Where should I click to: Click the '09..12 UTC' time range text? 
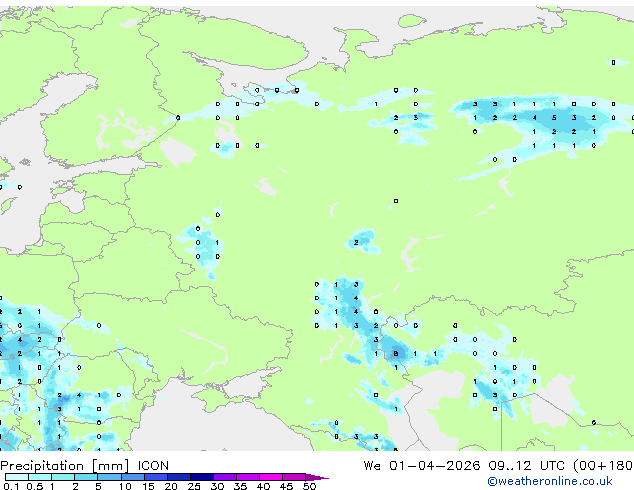(526, 465)
